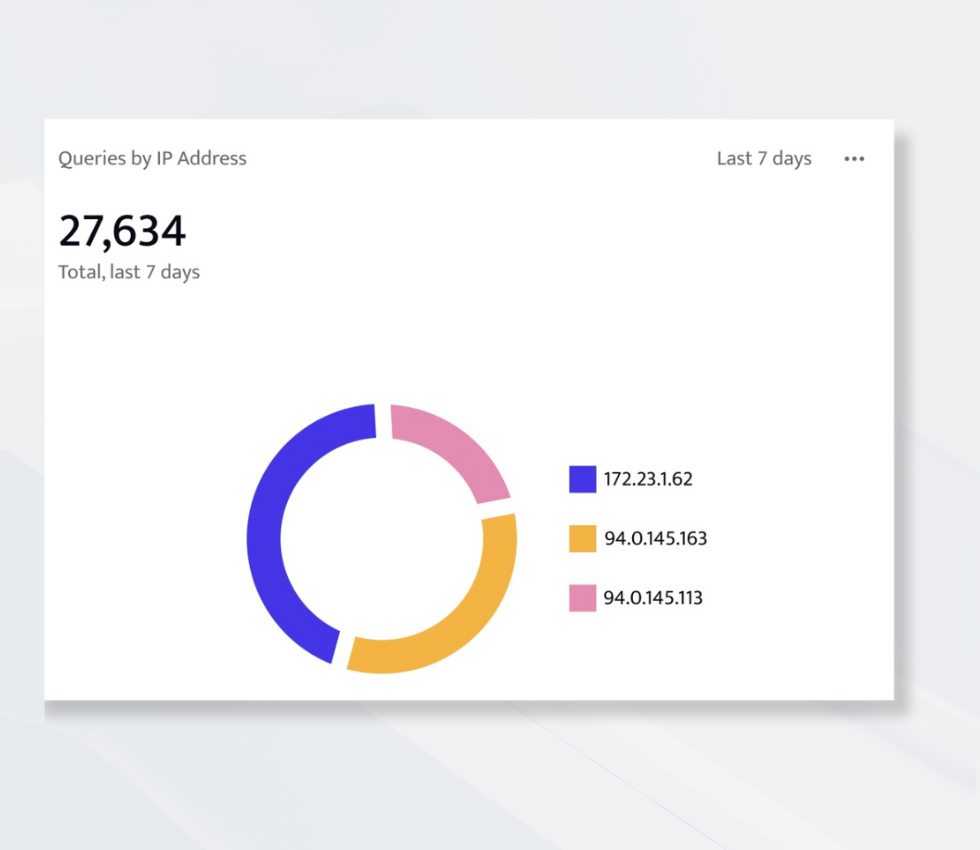Click the empty center of the donut chart

[x=381, y=538]
